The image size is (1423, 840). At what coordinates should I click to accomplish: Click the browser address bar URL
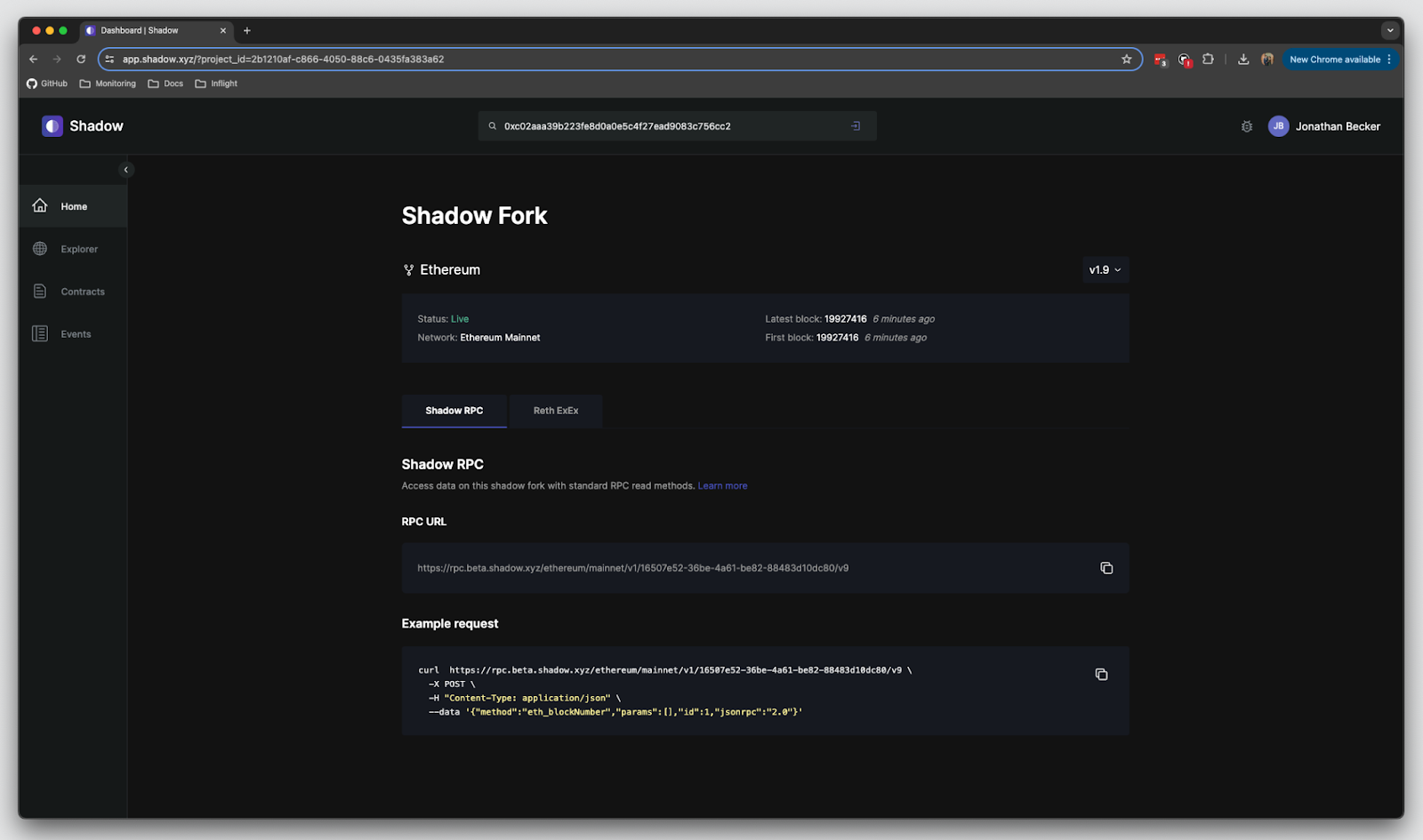pyautogui.click(x=283, y=60)
